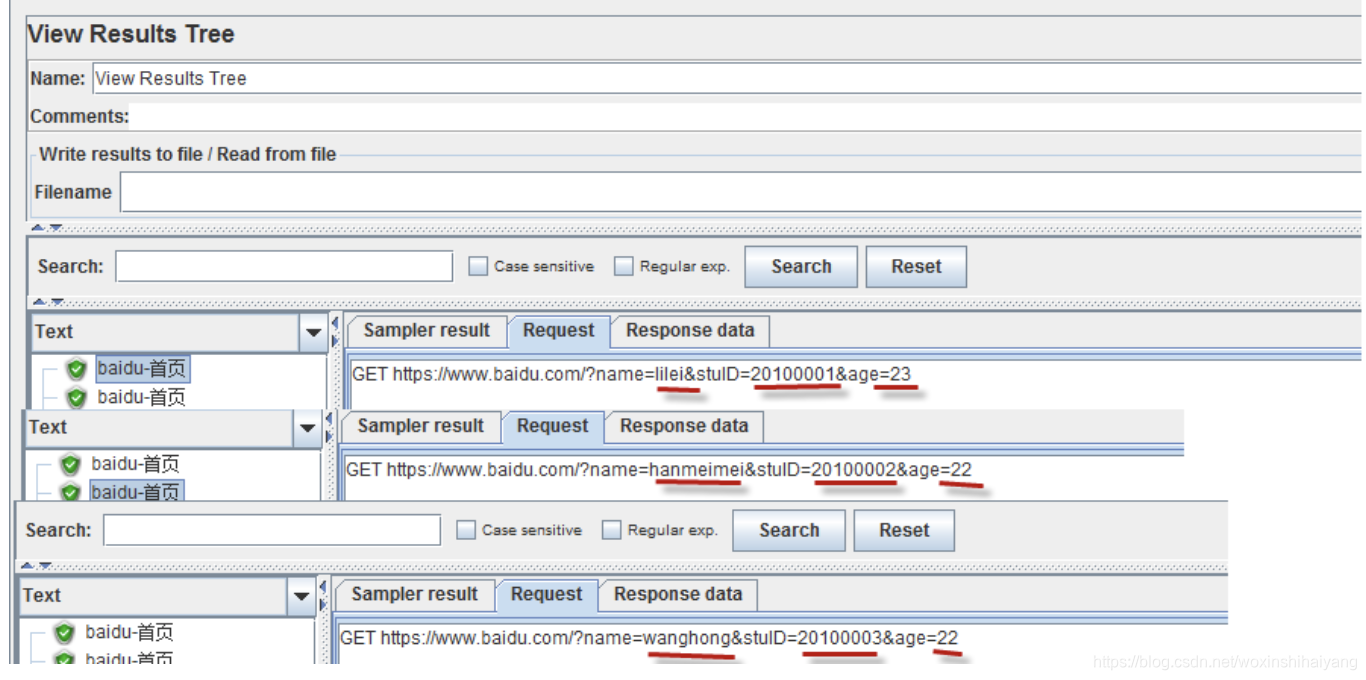Click the Search button in the row under Filename
1366x680 pixels.
801,267
